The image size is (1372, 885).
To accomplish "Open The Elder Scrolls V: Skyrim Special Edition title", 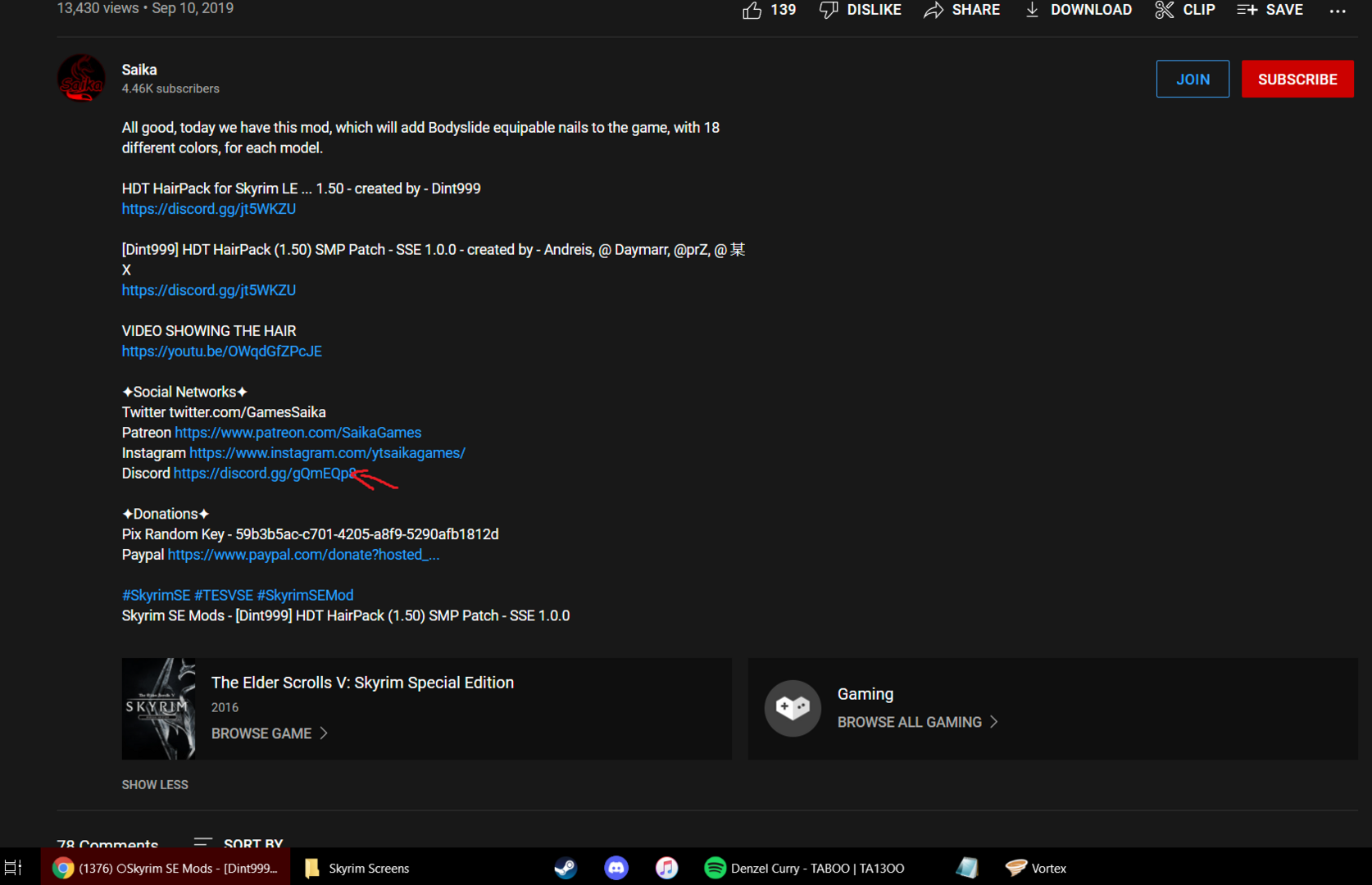I will (362, 683).
